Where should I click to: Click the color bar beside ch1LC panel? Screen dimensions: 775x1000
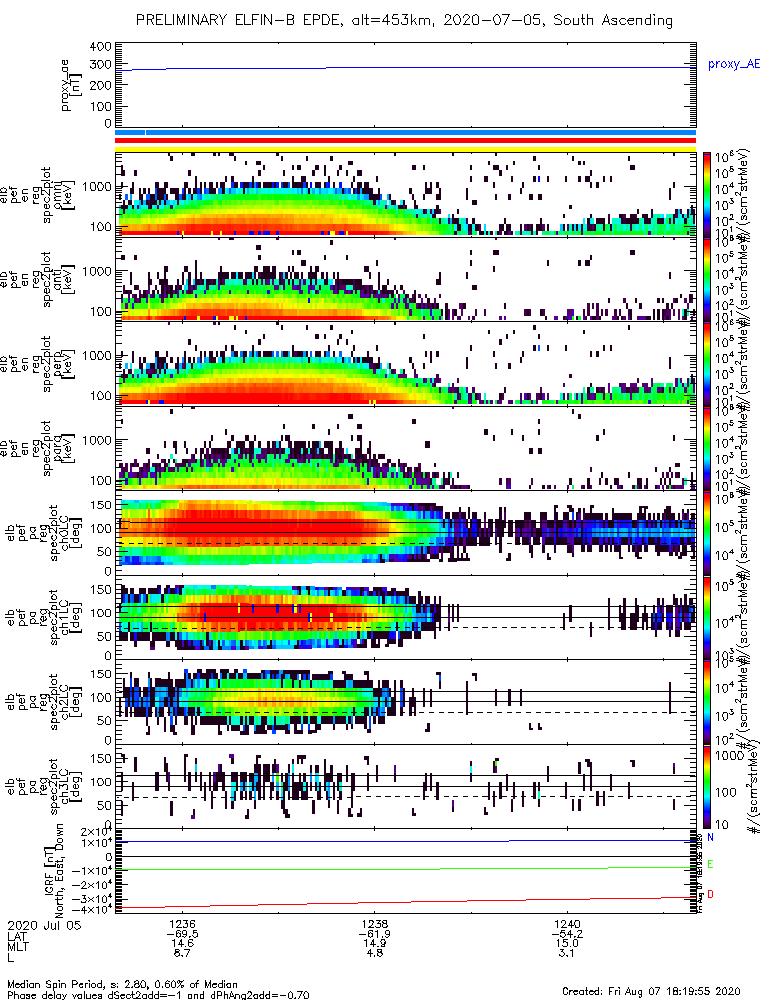coord(707,617)
